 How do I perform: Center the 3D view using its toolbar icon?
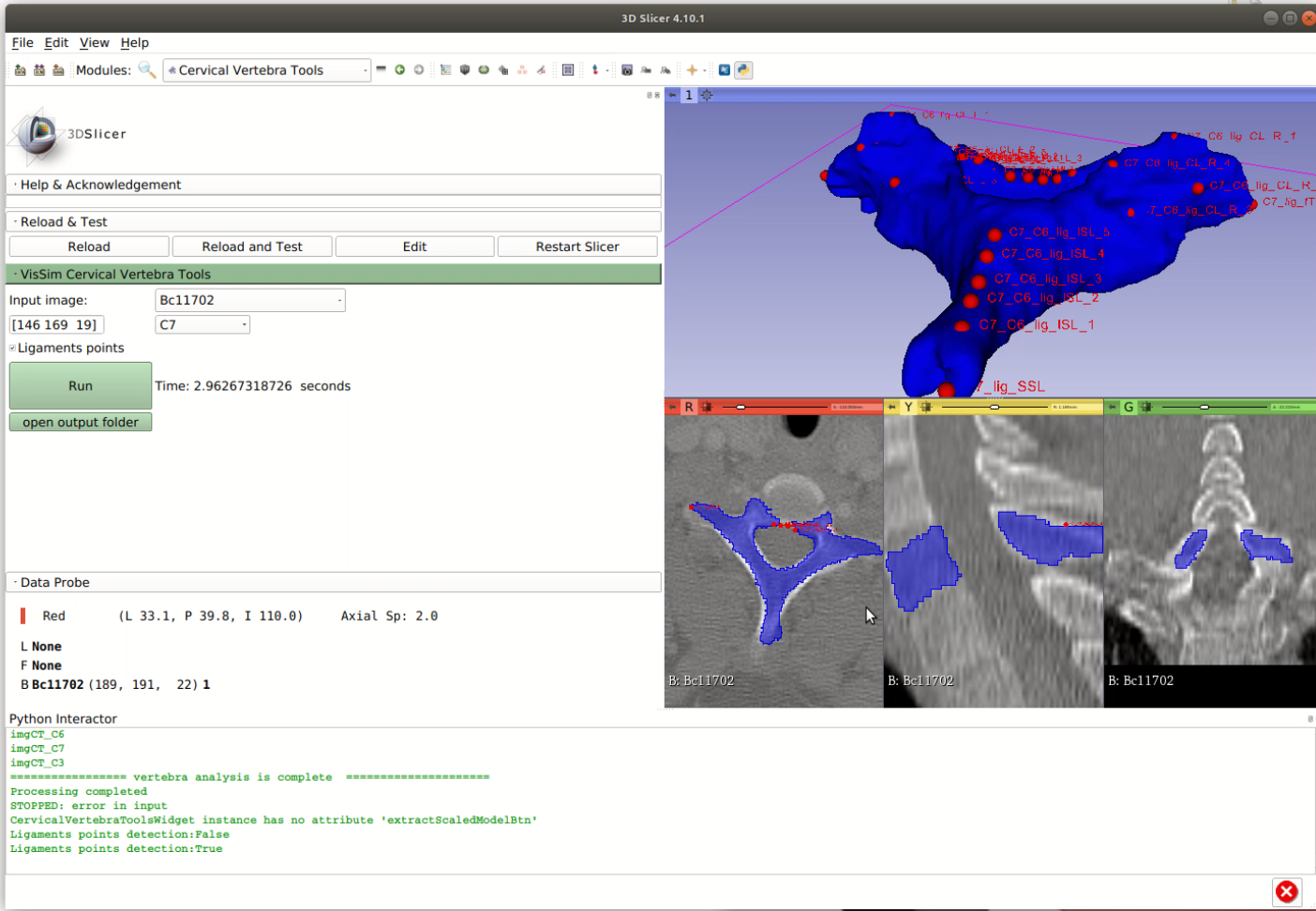pyautogui.click(x=707, y=96)
